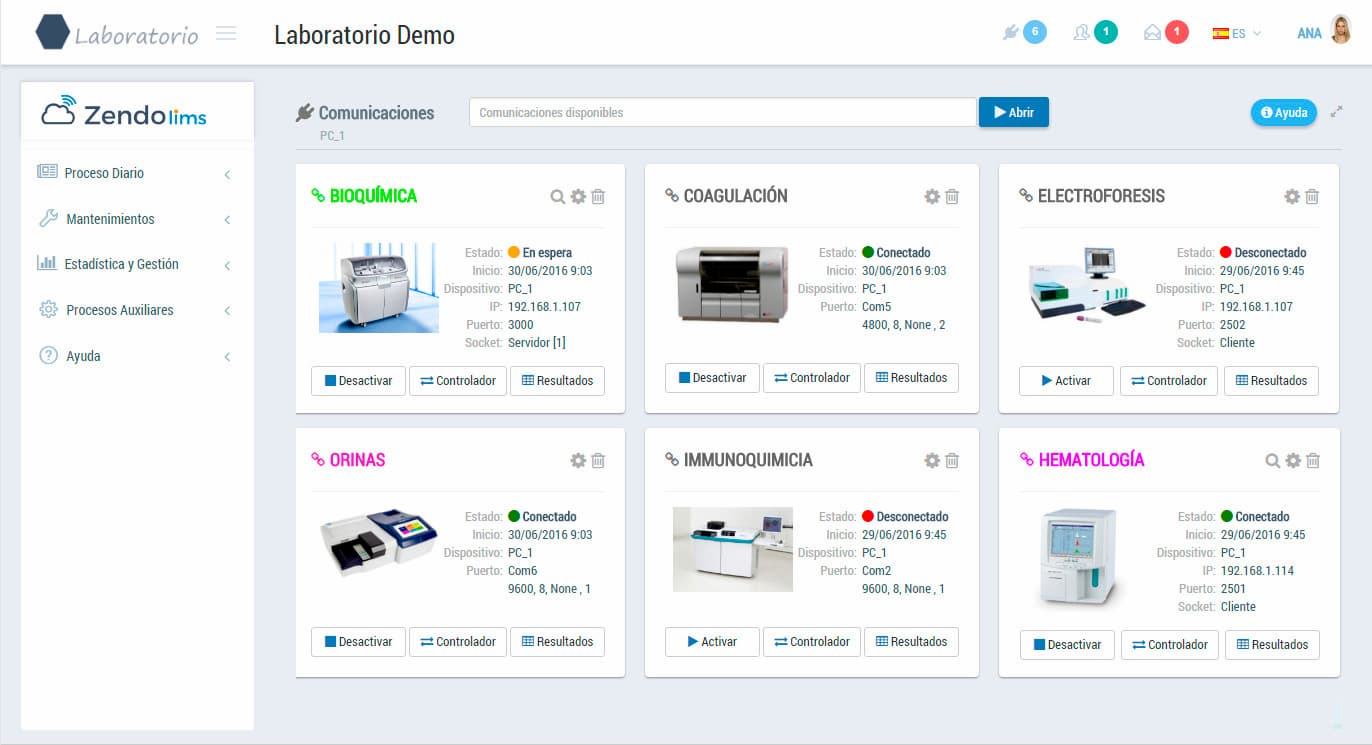Activate the IMMUNOQUIMICIA communication
1372x745 pixels.
coord(711,642)
